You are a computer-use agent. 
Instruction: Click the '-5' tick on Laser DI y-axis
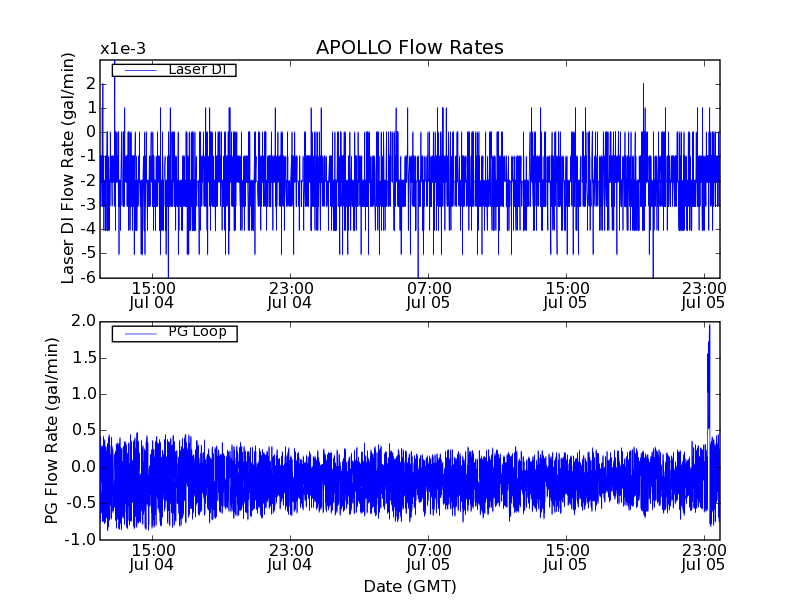point(88,253)
